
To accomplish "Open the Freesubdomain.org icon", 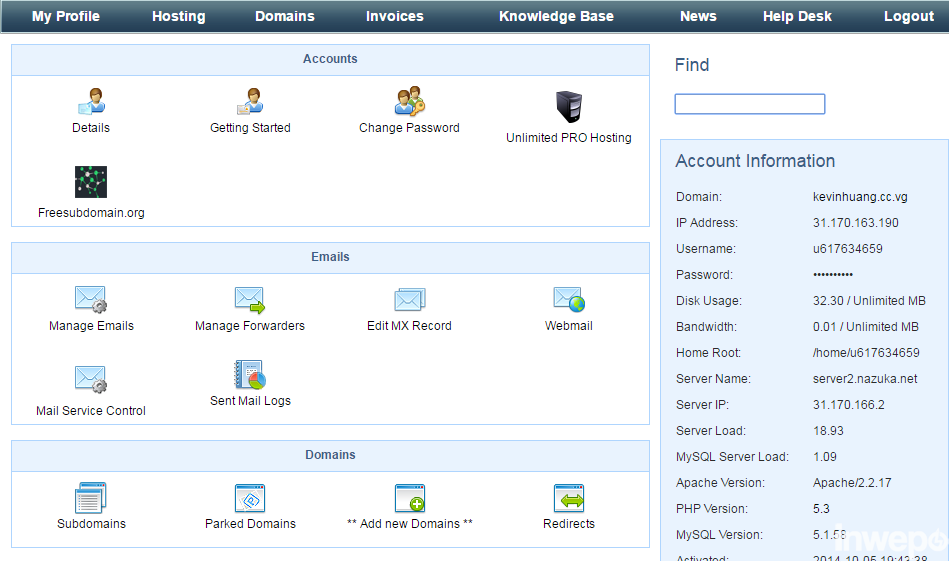I will coord(91,182).
